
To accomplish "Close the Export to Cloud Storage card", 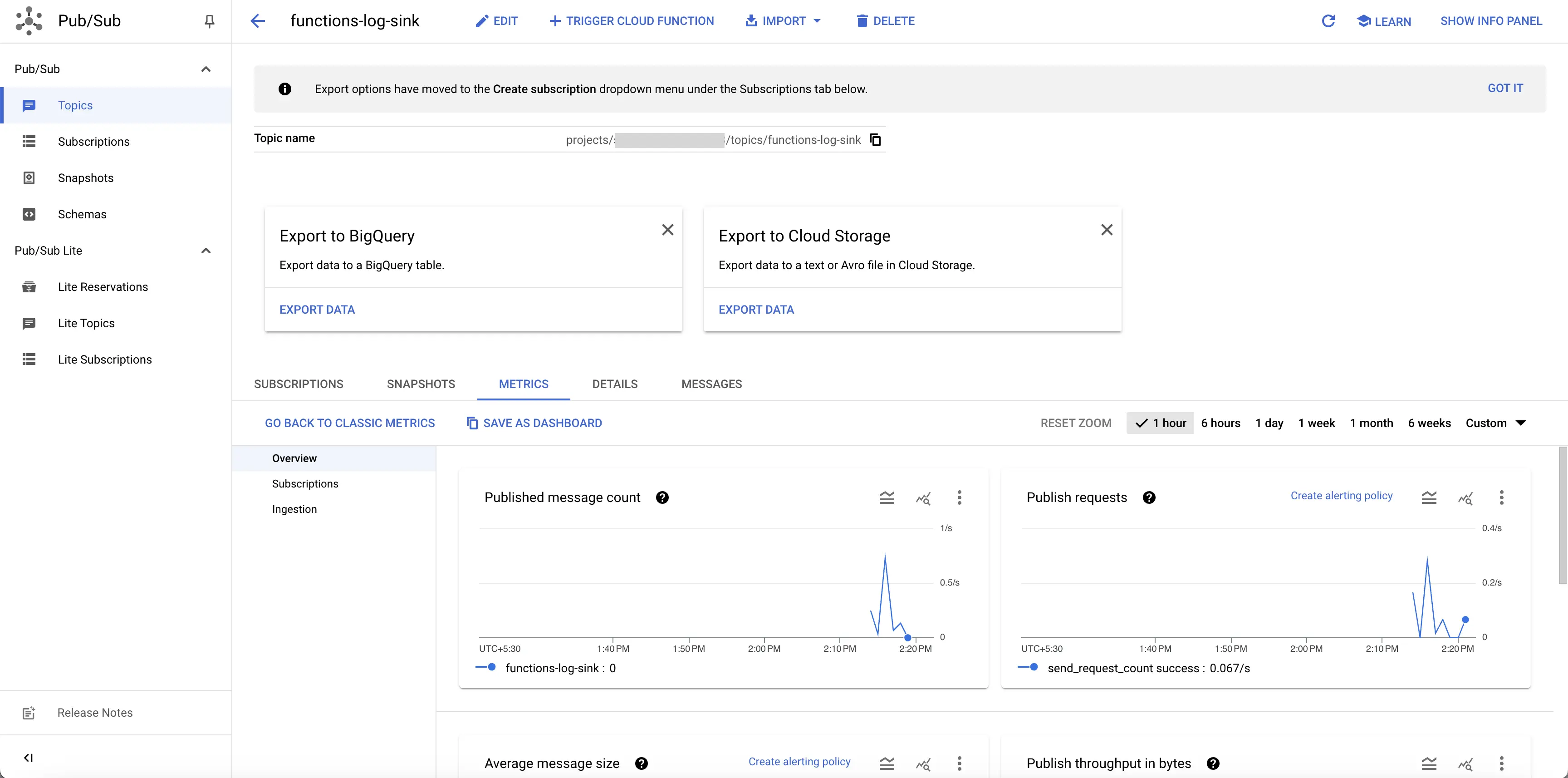I will [x=1107, y=230].
